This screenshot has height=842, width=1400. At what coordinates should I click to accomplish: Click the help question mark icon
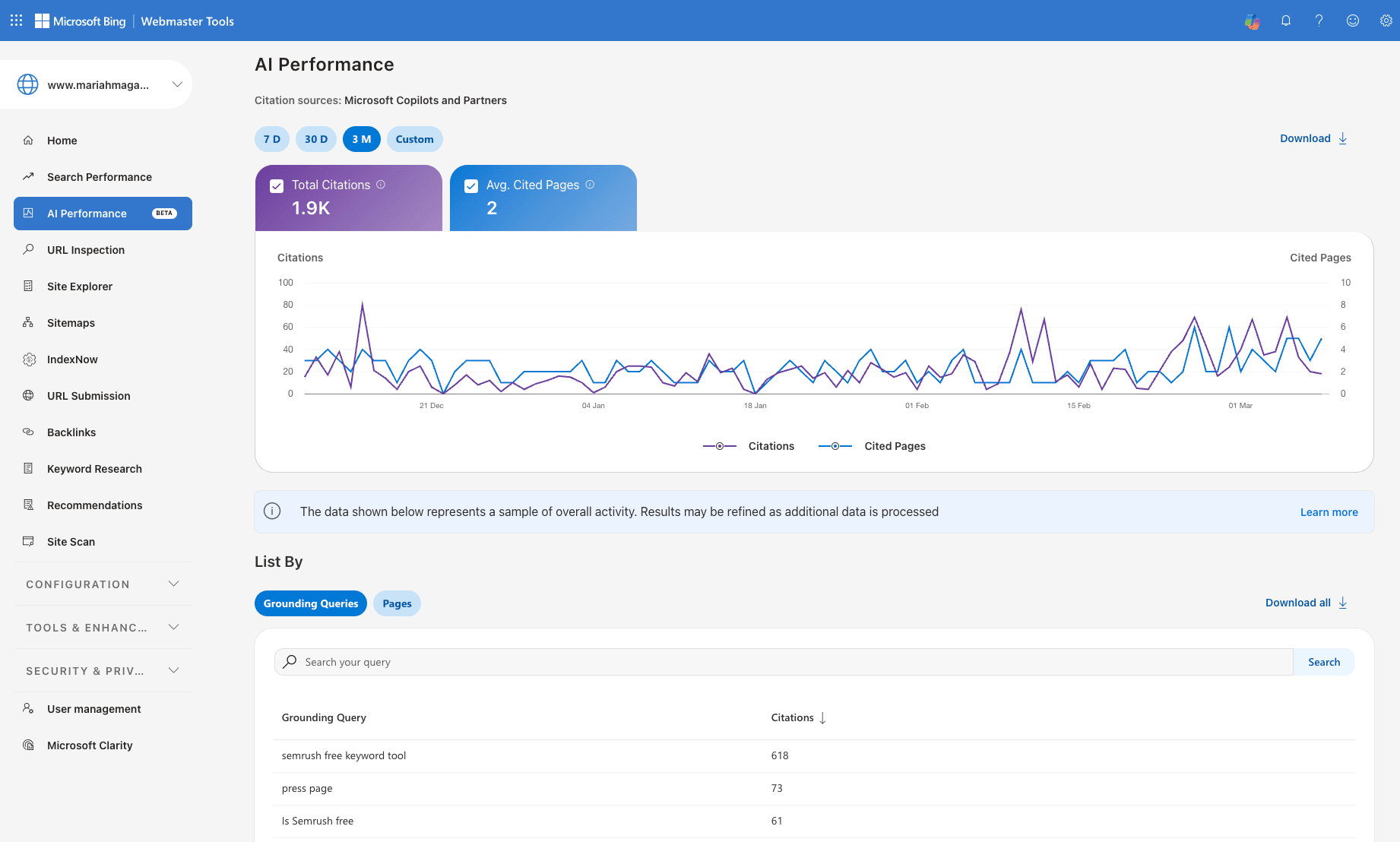(x=1319, y=21)
